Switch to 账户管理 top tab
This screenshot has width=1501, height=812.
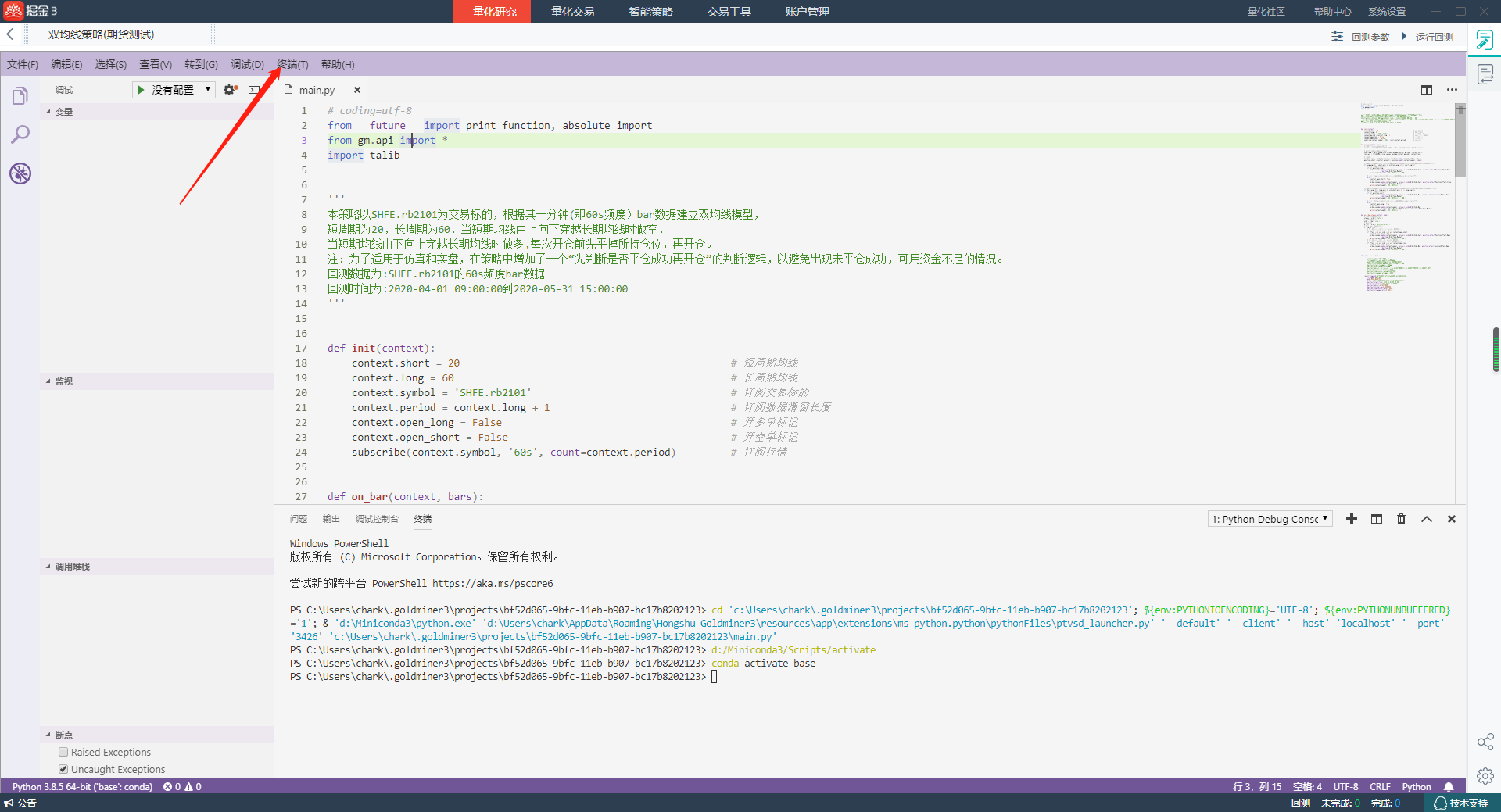coord(807,11)
